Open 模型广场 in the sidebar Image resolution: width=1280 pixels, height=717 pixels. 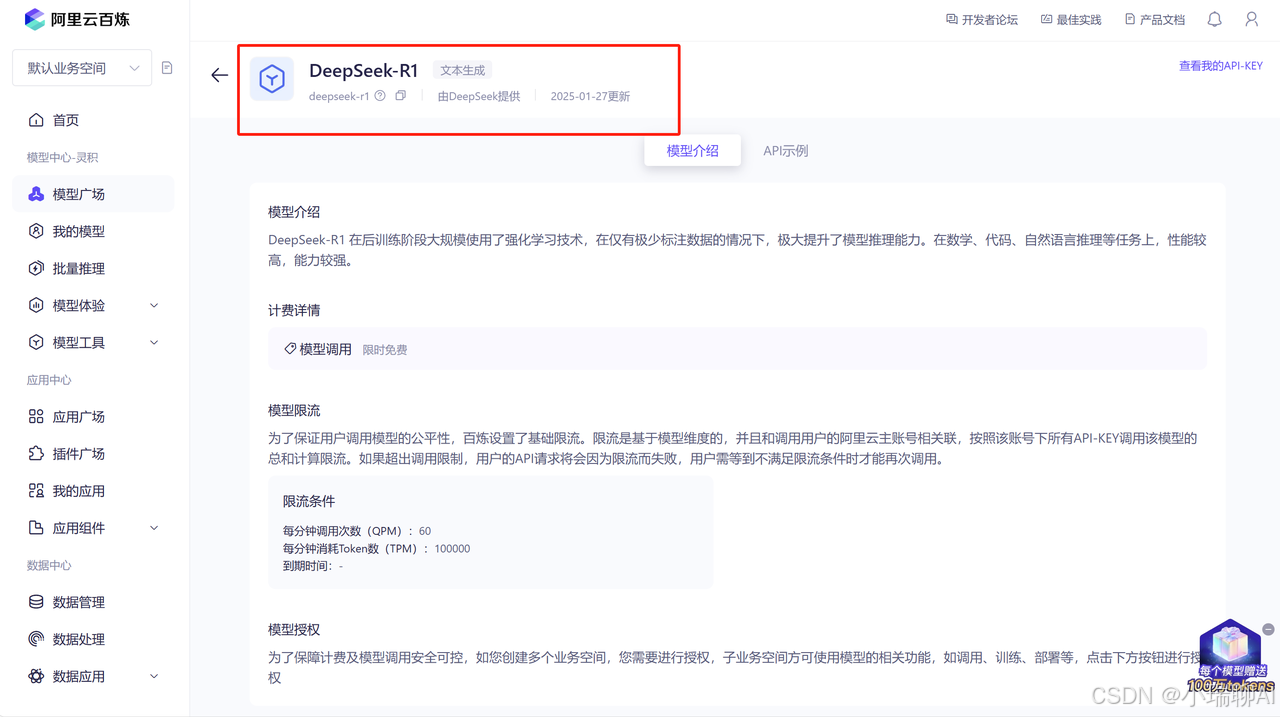93,194
